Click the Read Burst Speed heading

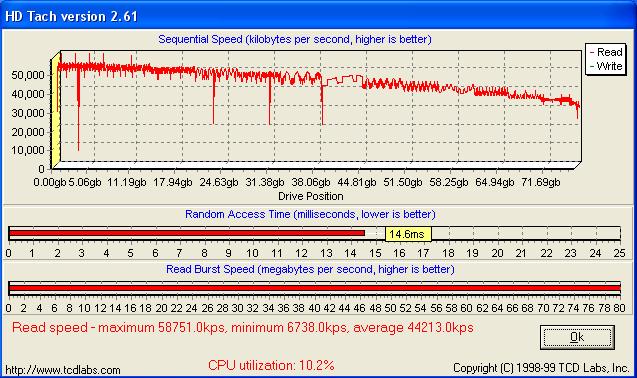tap(310, 269)
